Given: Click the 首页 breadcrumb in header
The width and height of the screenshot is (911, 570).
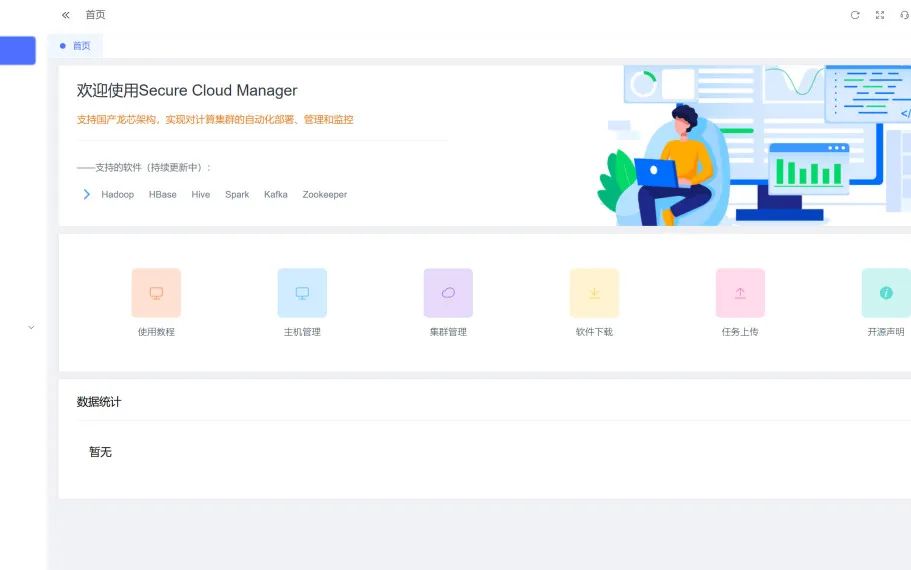Looking at the screenshot, I should pos(95,15).
